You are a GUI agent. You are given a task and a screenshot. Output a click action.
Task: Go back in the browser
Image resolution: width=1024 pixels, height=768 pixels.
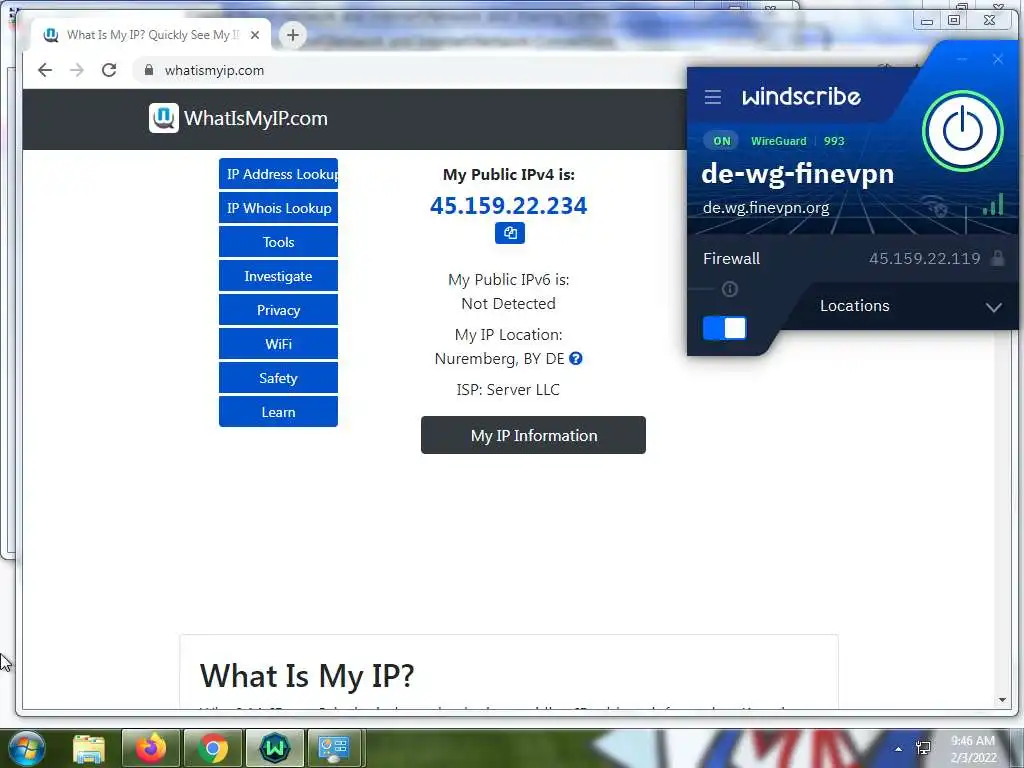(44, 70)
